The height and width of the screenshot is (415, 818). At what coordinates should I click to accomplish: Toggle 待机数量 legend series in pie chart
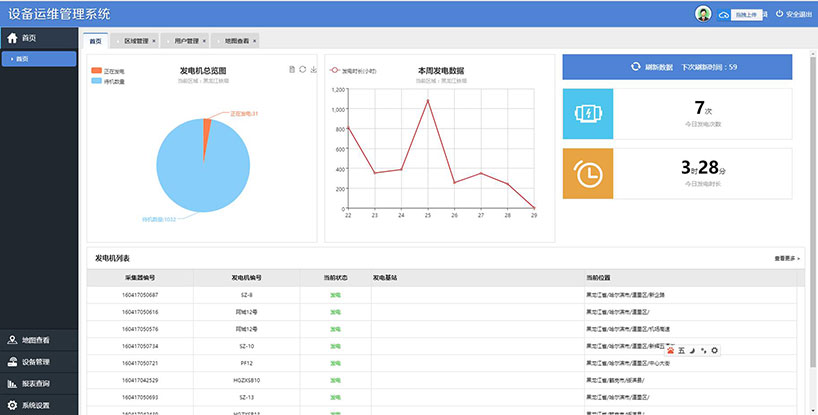pos(97,81)
